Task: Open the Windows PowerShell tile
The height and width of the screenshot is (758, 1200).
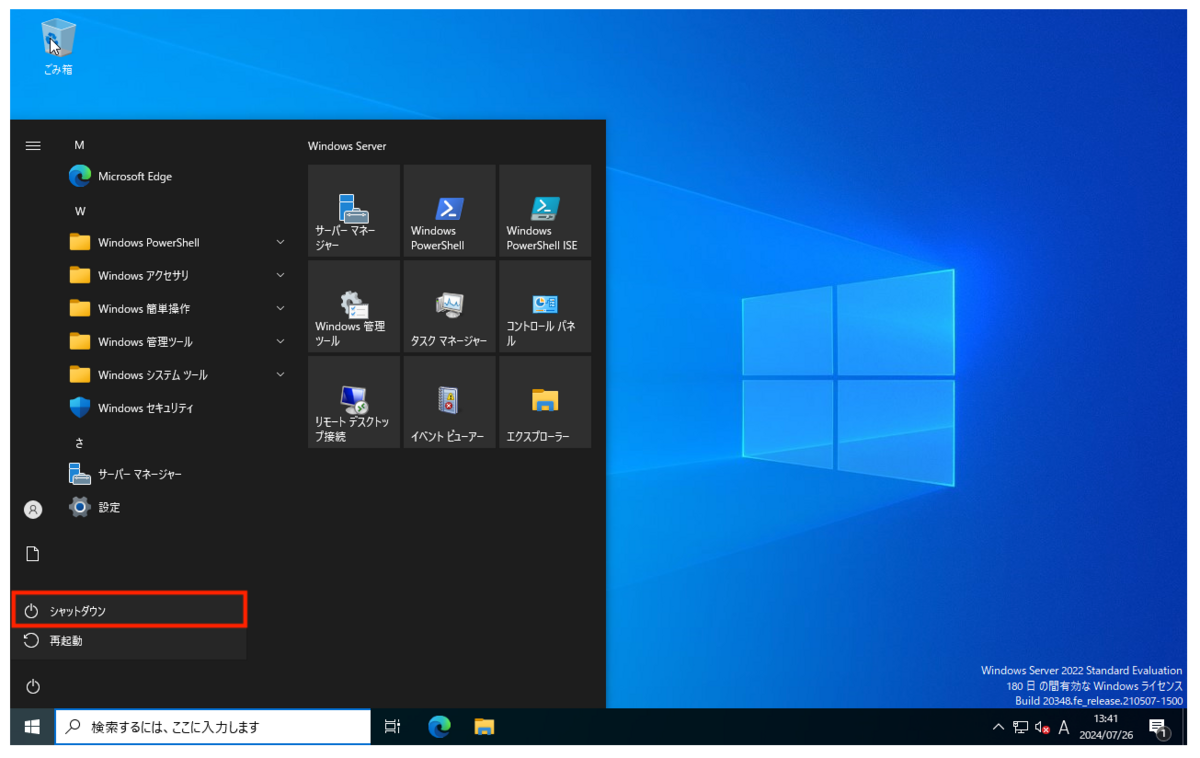Action: coord(449,210)
